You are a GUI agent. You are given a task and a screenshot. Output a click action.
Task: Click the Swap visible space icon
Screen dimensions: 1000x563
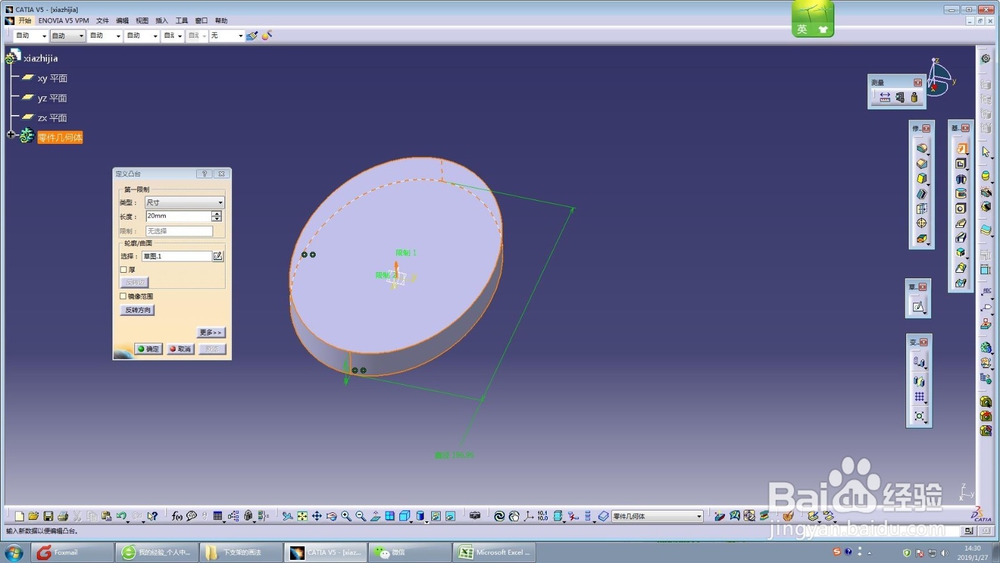tap(450, 516)
